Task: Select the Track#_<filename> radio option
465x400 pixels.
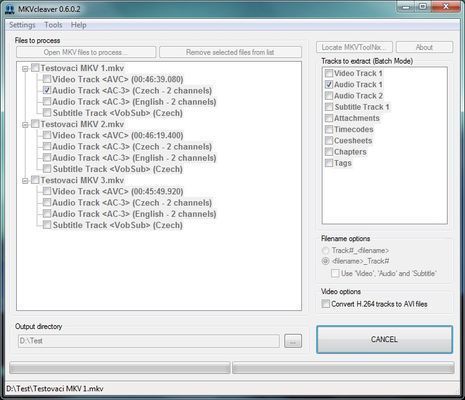Action: click(325, 250)
